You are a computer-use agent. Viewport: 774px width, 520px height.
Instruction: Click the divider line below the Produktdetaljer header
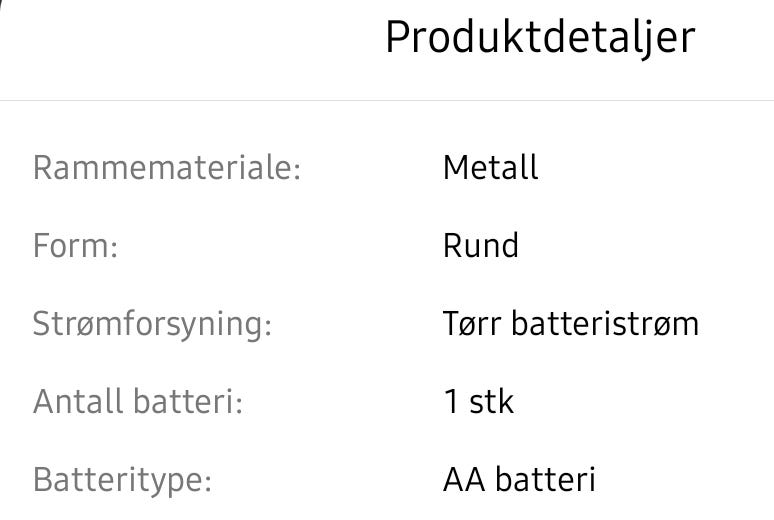pyautogui.click(x=387, y=100)
